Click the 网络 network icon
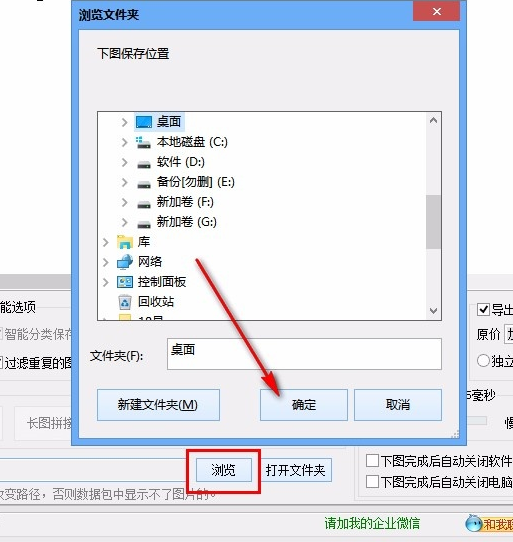This screenshot has height=542, width=513. click(x=125, y=262)
